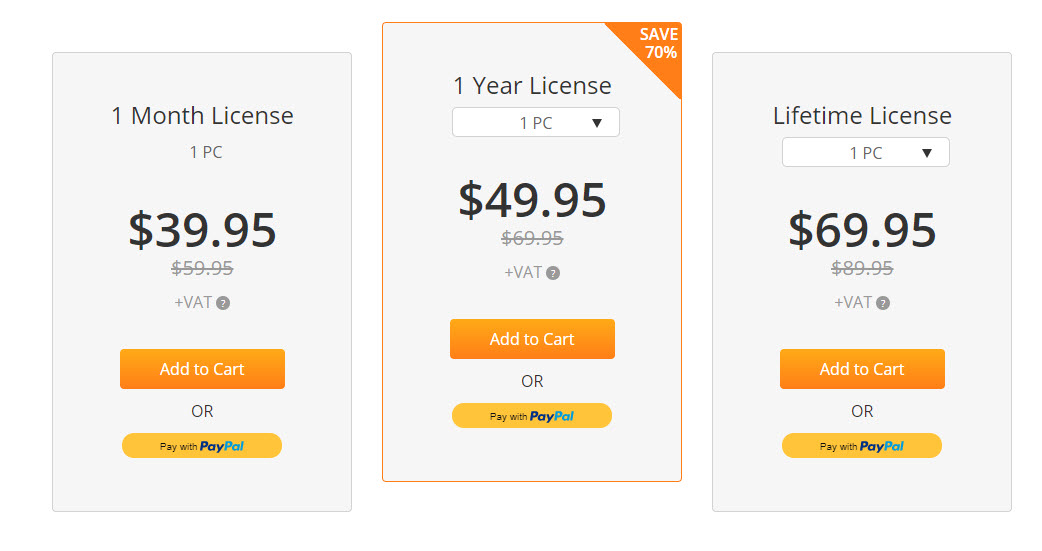The height and width of the screenshot is (551, 1042).
Task: Click the SAVE 70% corner ribbon
Action: point(657,45)
